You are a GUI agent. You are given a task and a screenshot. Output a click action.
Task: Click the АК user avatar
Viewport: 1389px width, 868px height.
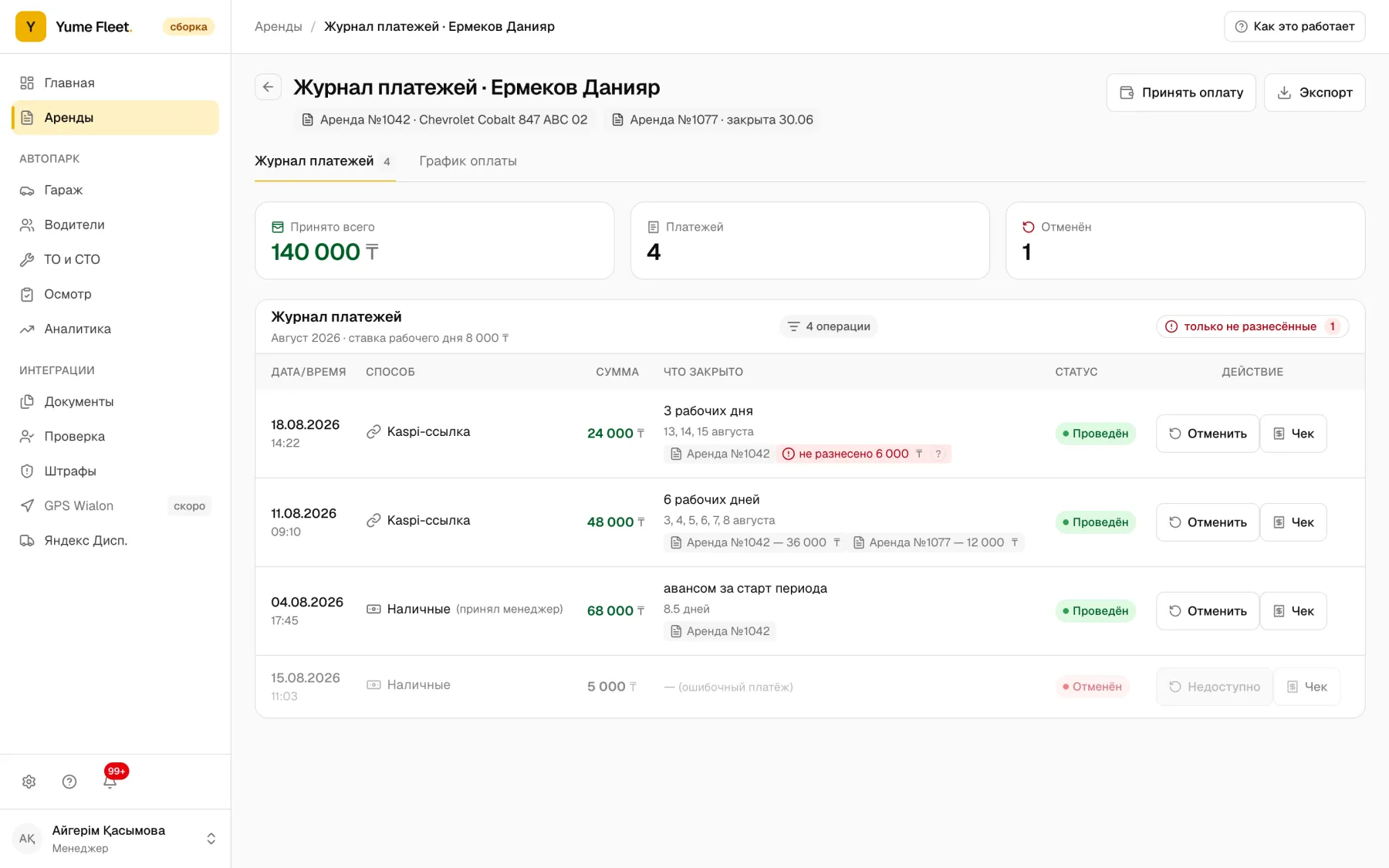pos(27,839)
